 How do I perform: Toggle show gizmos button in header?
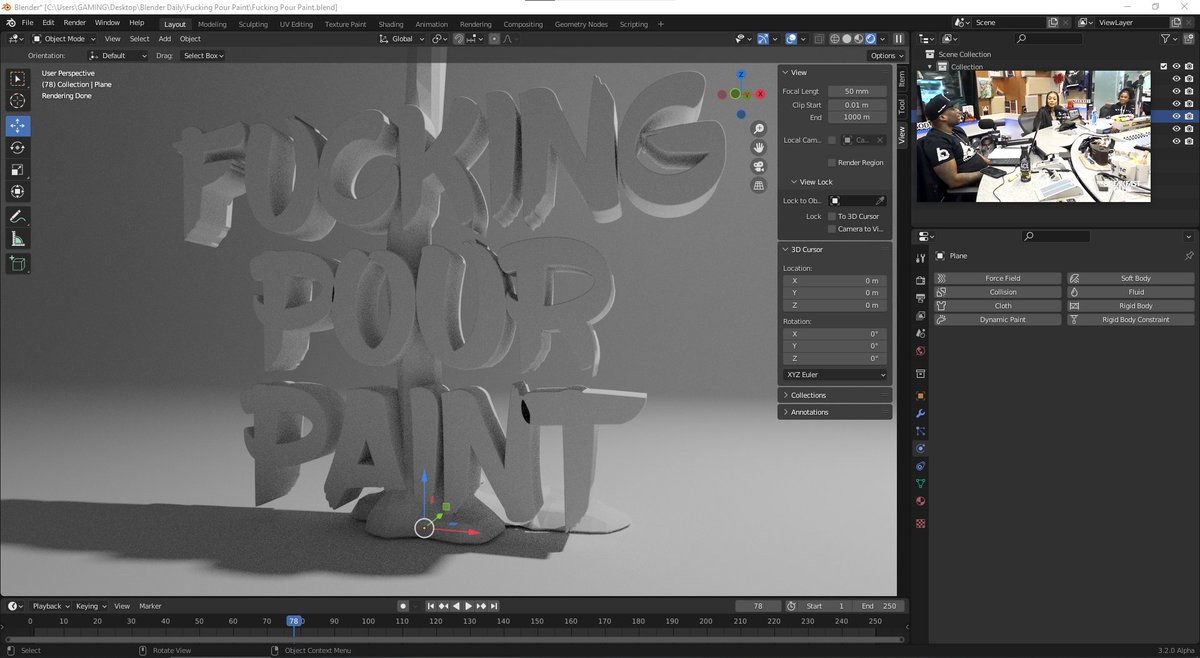pyautogui.click(x=763, y=39)
